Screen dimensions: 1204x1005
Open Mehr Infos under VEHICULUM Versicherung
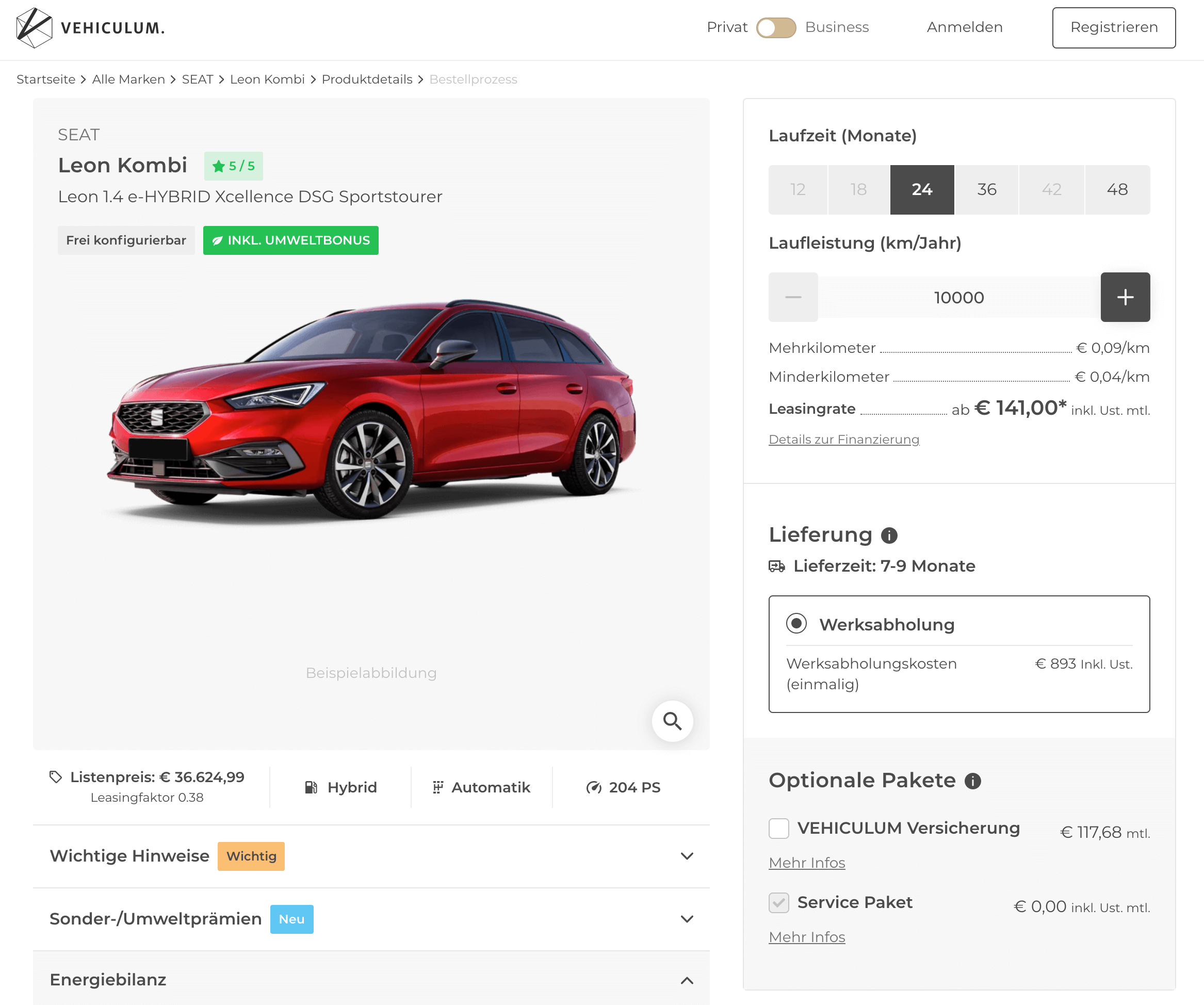coord(807,863)
